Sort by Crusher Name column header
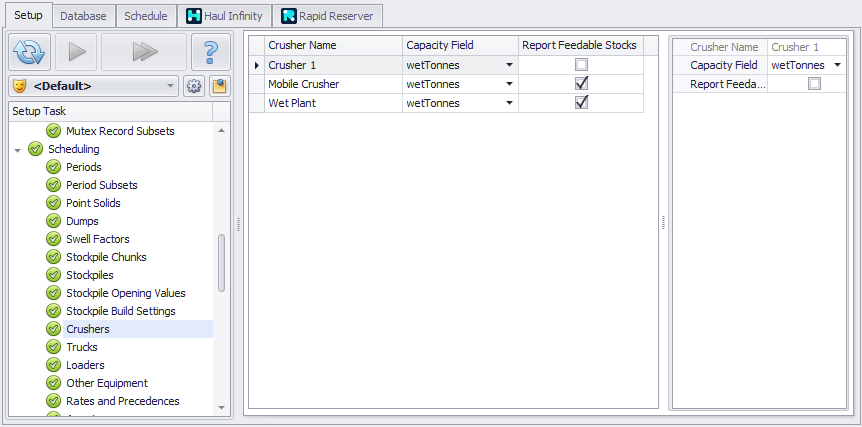This screenshot has height=427, width=862. pyautogui.click(x=333, y=45)
